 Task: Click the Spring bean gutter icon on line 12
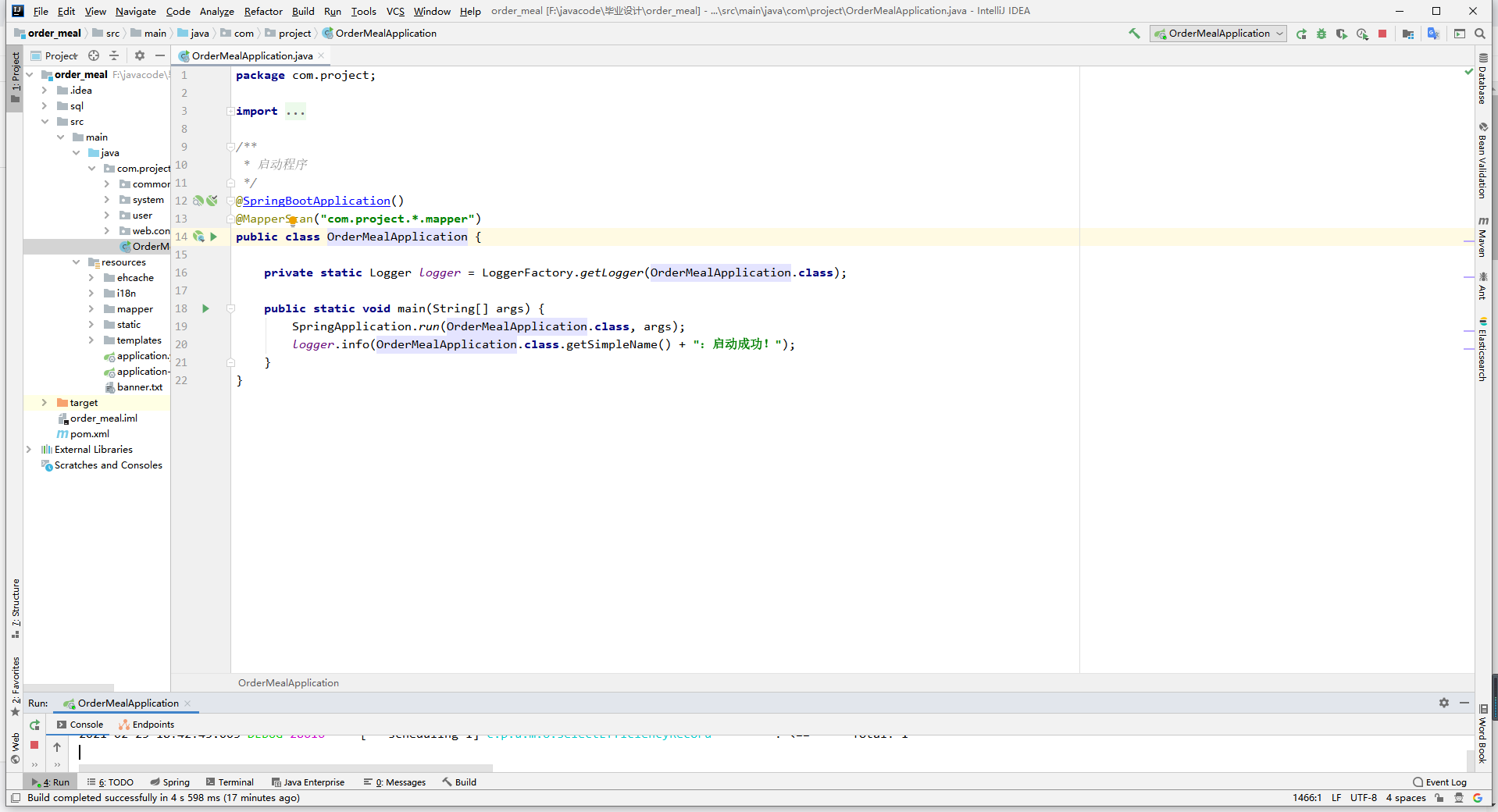click(x=198, y=201)
